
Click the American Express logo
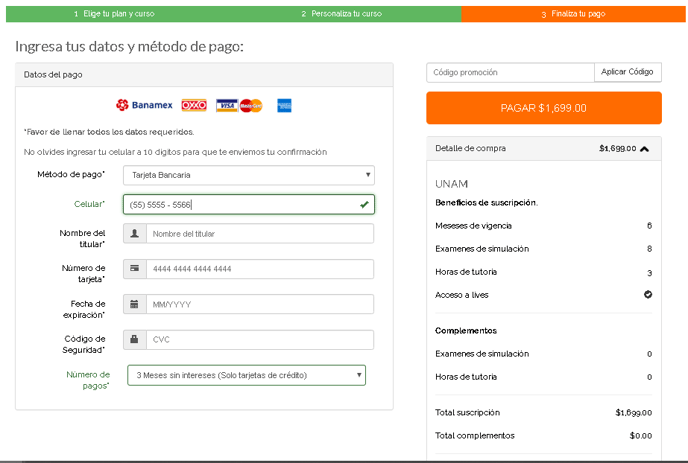pos(284,105)
